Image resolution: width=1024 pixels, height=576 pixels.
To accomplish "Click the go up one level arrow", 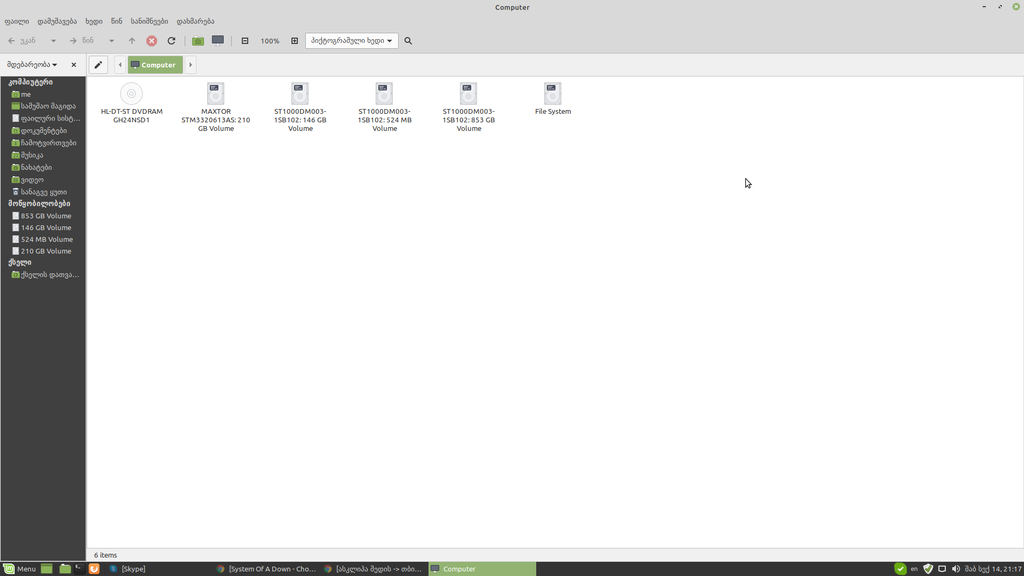I will [x=132, y=40].
